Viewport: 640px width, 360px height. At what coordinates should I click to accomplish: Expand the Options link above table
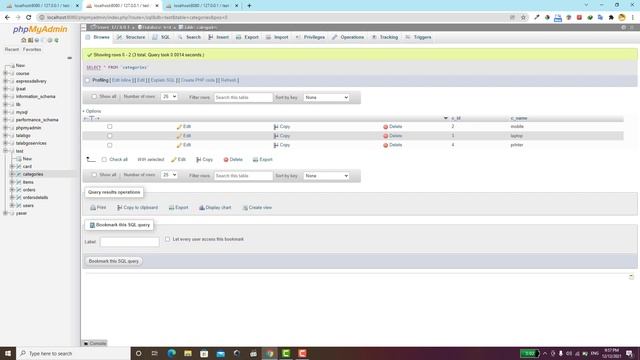(x=92, y=111)
